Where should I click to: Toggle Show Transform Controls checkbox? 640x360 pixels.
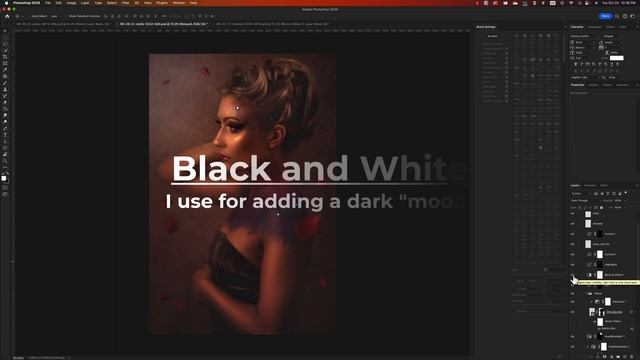[67, 16]
